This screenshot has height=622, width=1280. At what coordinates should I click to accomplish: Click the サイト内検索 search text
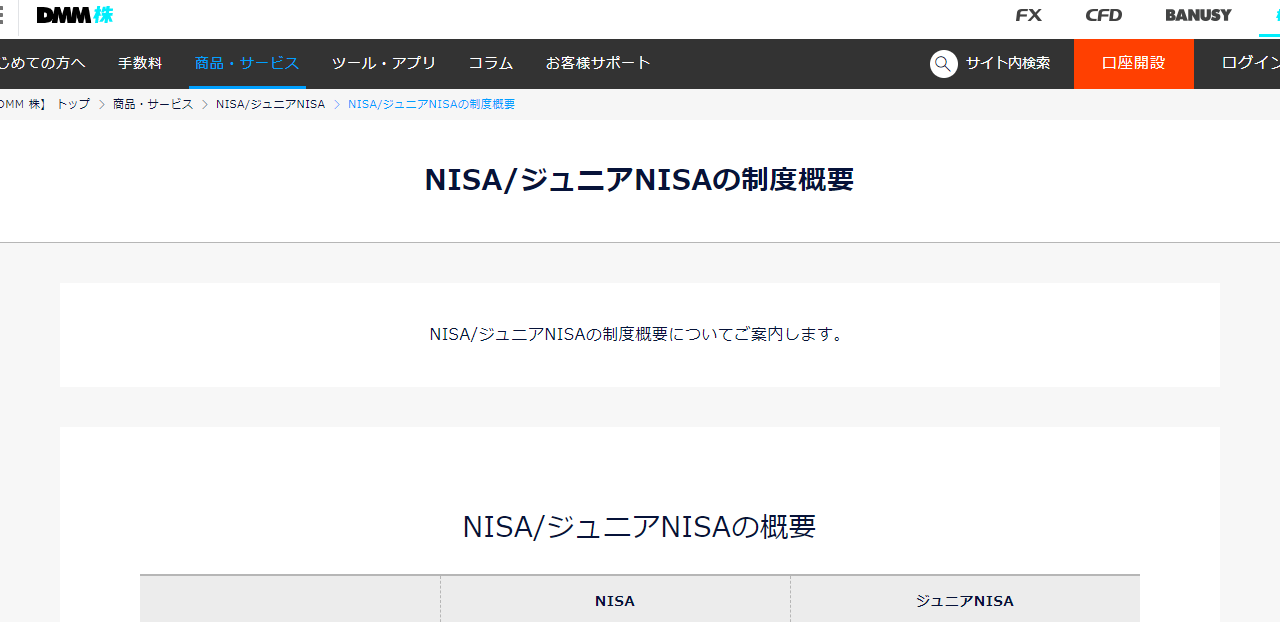click(x=1007, y=63)
